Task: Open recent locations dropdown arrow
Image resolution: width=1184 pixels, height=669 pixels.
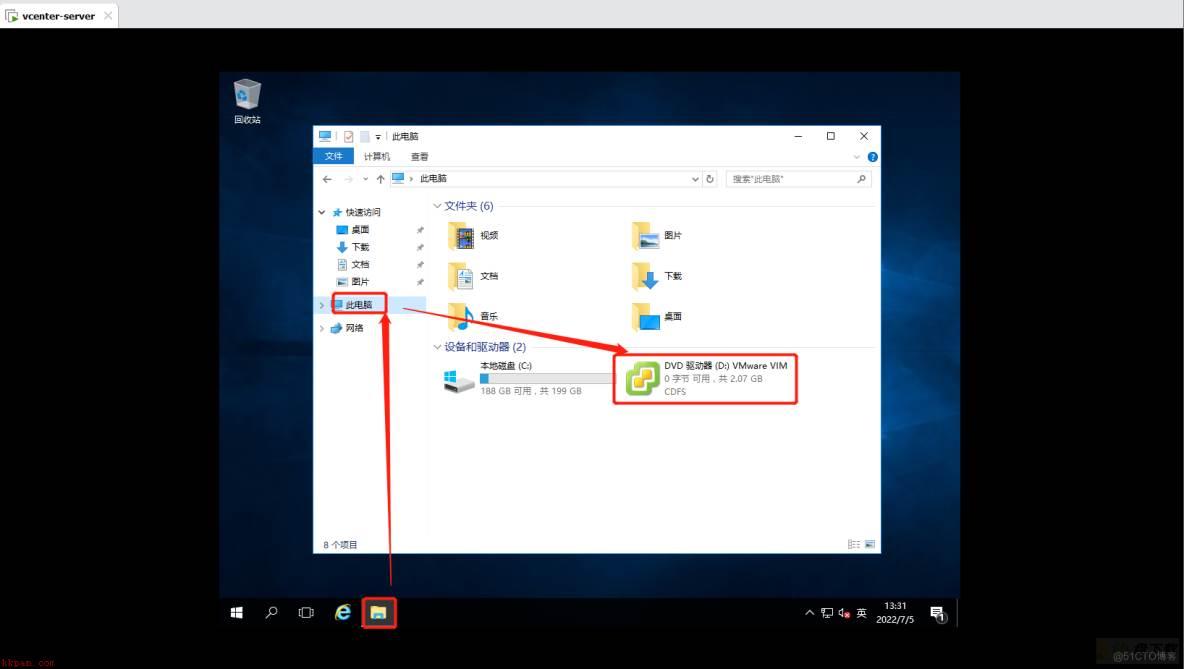Action: (365, 179)
